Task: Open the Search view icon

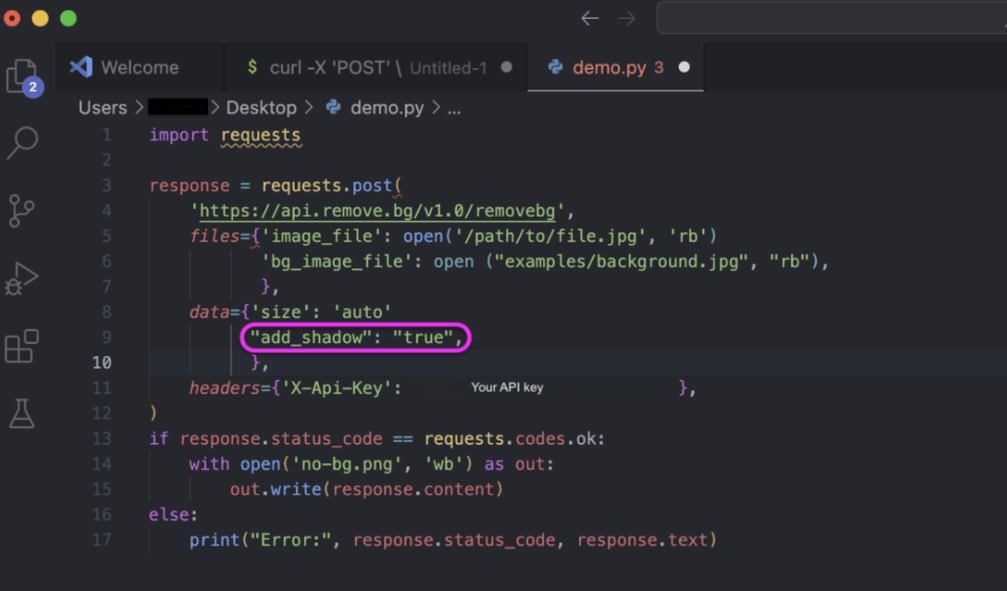Action: click(x=22, y=143)
